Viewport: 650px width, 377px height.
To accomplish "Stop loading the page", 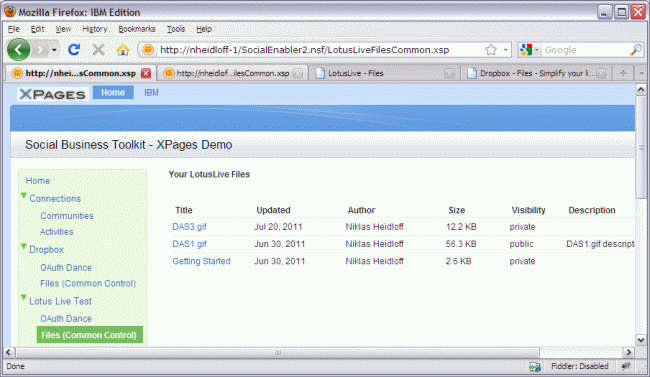I will click(x=98, y=50).
